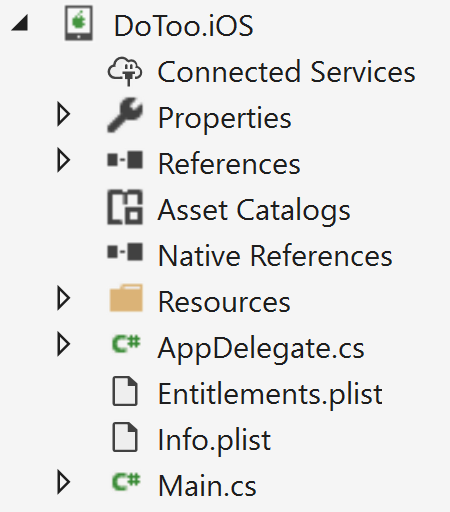450x512 pixels.
Task: Click the References node icon
Action: pos(125,160)
